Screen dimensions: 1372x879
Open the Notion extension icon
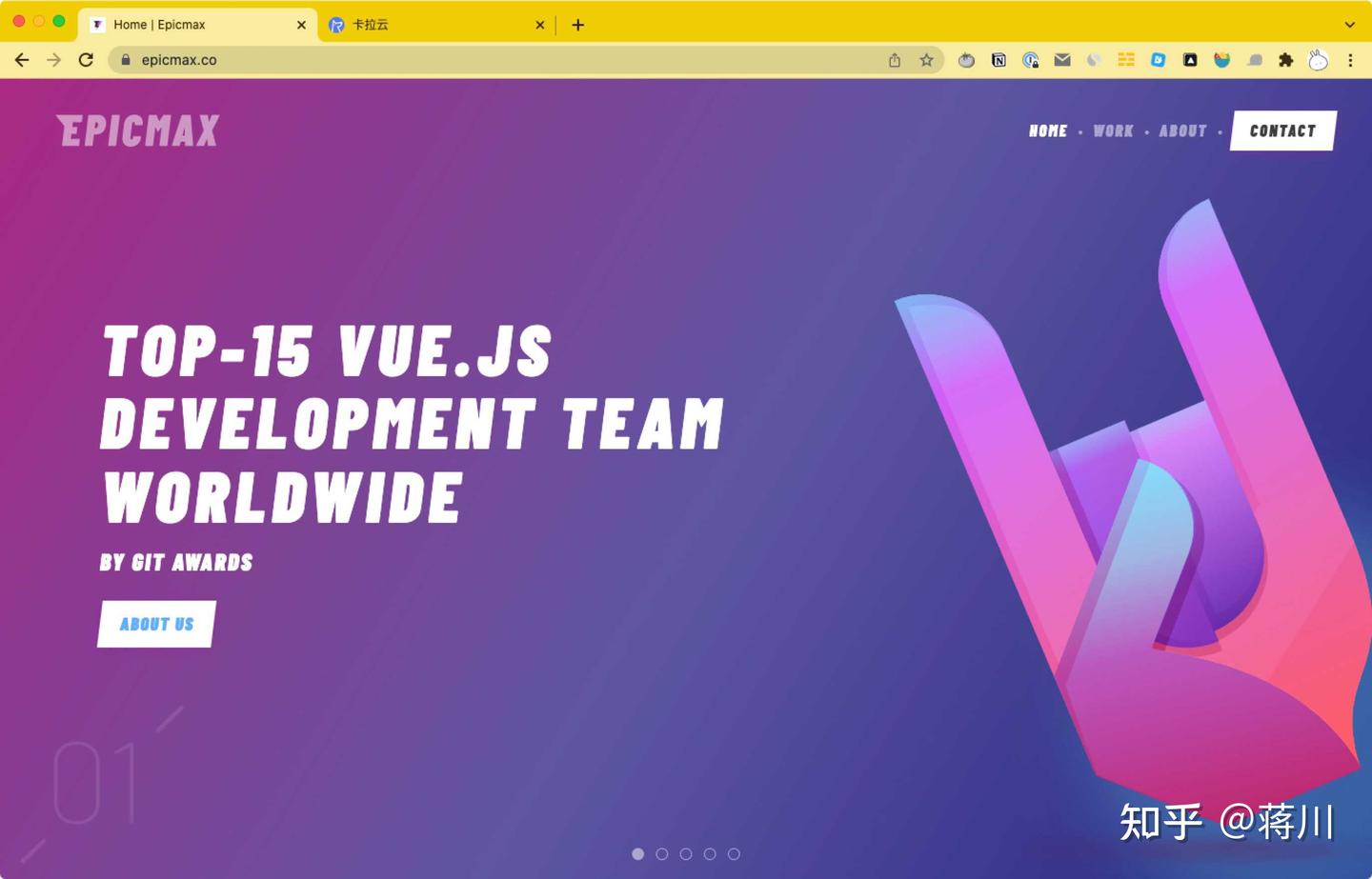(x=999, y=59)
